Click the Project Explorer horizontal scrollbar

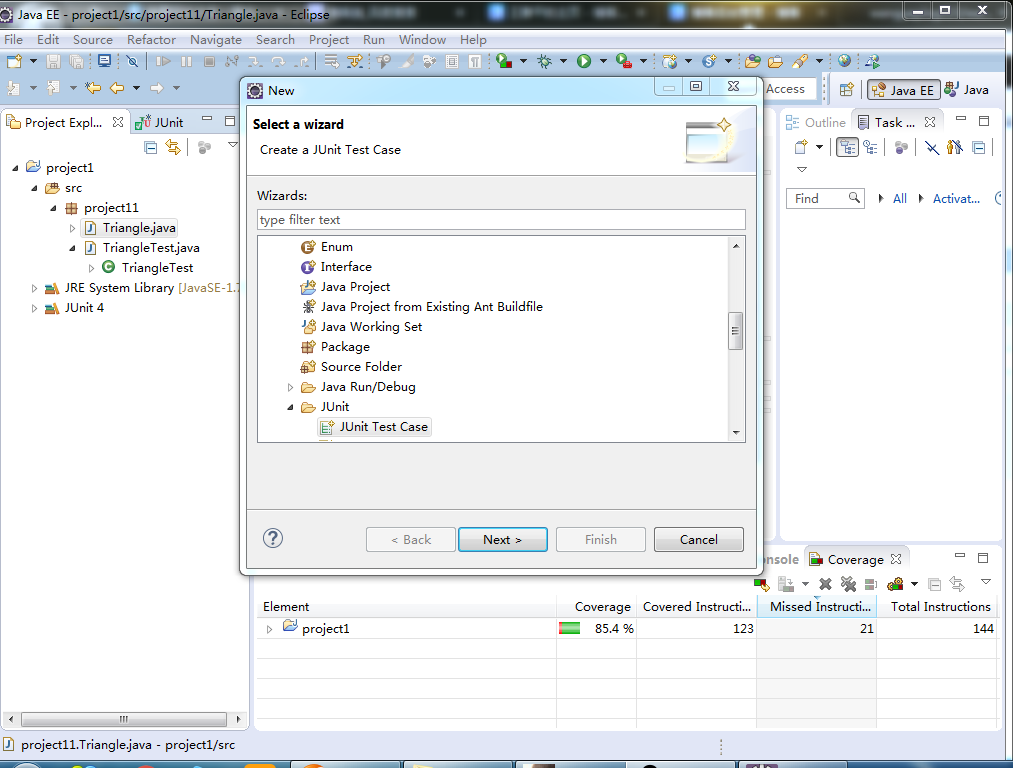(123, 719)
